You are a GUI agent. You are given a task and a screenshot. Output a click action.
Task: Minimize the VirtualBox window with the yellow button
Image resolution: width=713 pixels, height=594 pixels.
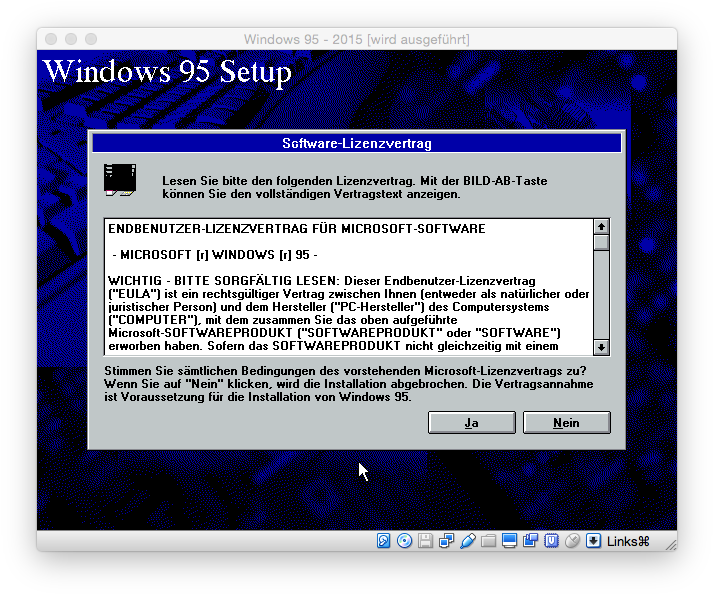pos(71,39)
